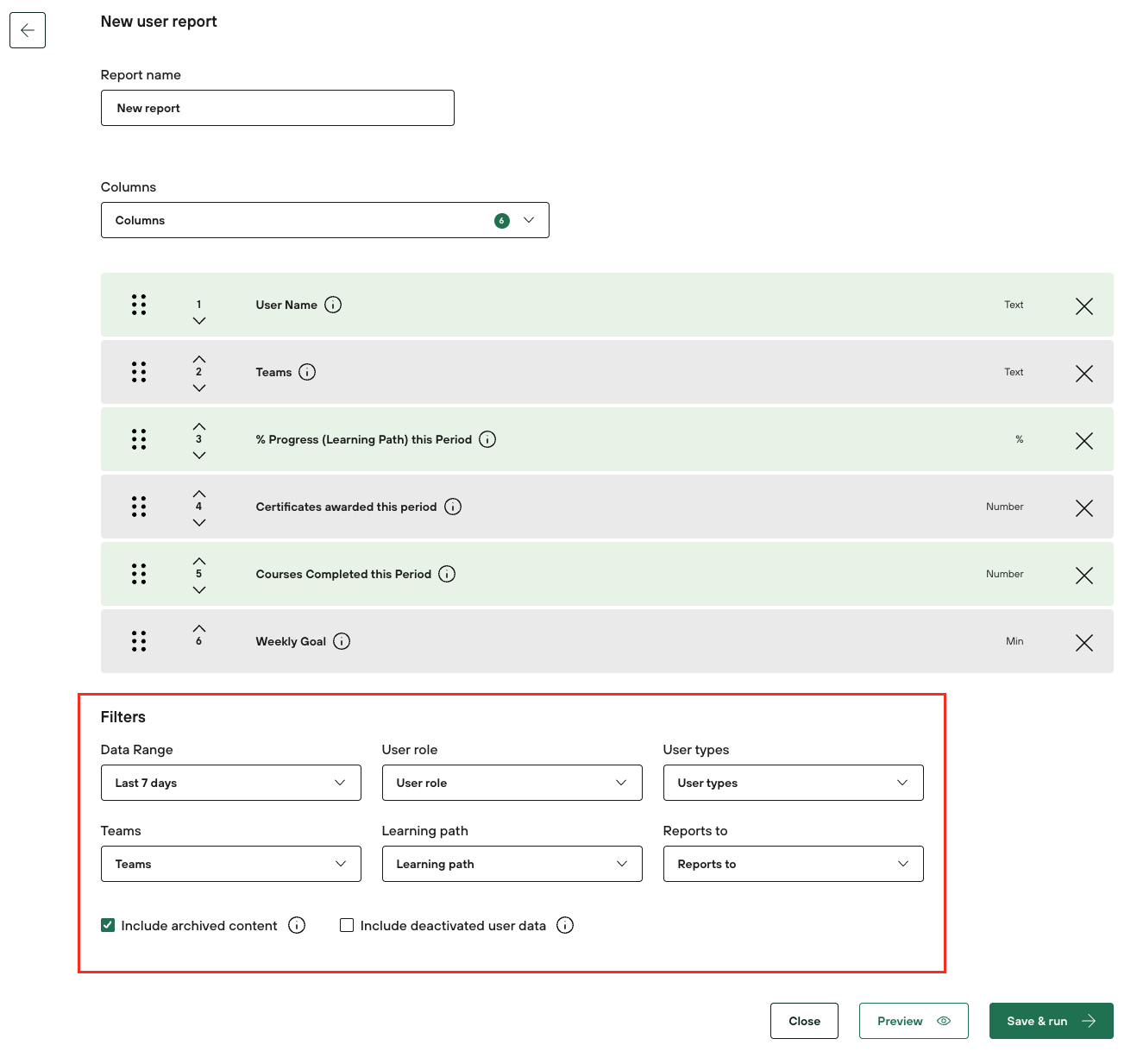Move User Name column down

pos(199,321)
